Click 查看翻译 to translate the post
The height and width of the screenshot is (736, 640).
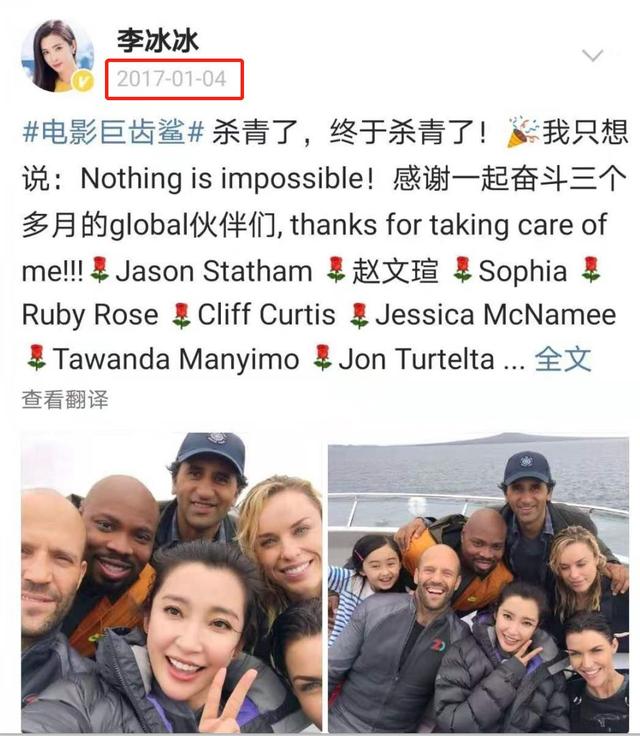[x=65, y=400]
